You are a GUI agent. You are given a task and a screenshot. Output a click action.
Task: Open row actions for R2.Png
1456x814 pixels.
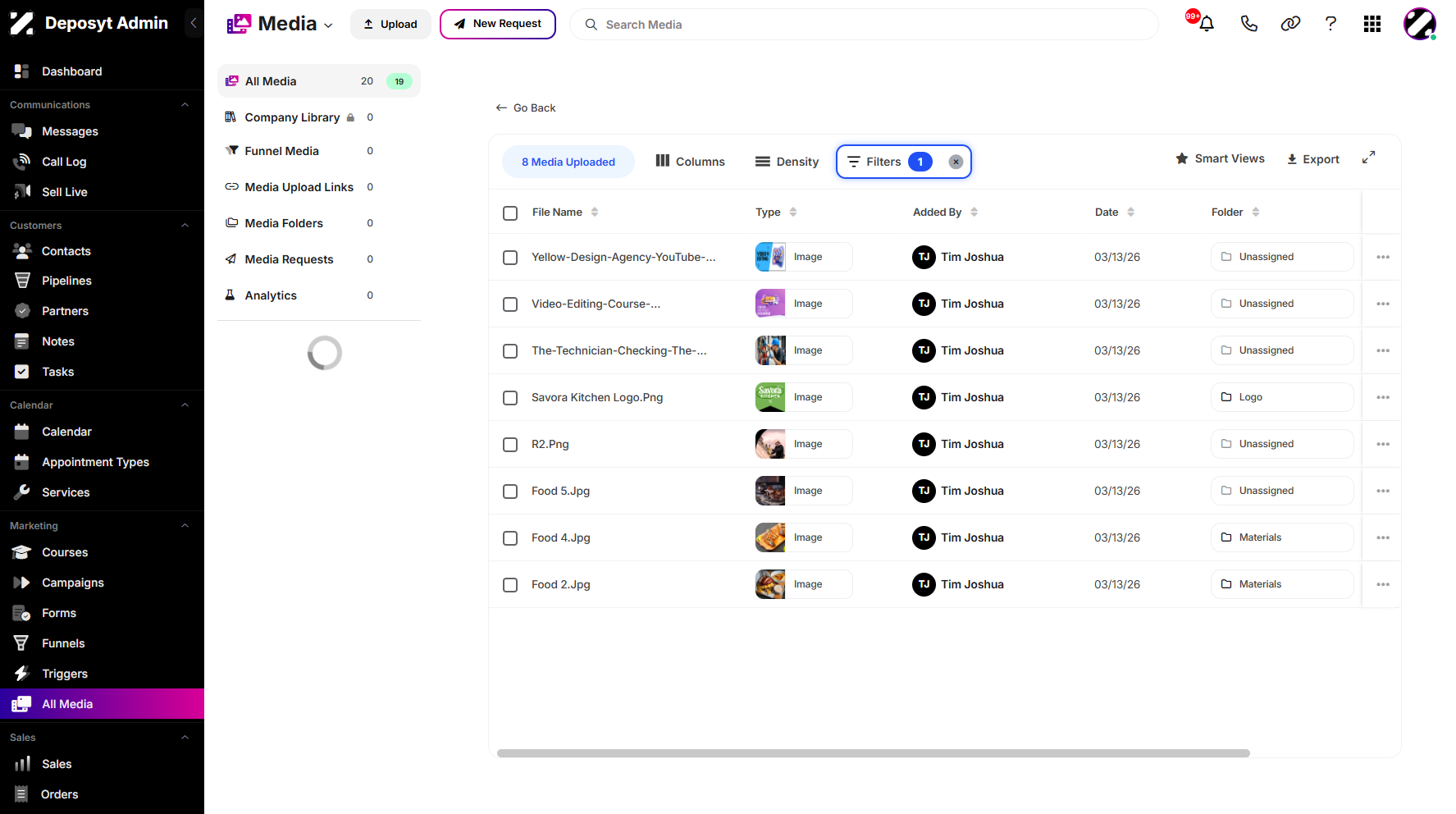tap(1383, 444)
